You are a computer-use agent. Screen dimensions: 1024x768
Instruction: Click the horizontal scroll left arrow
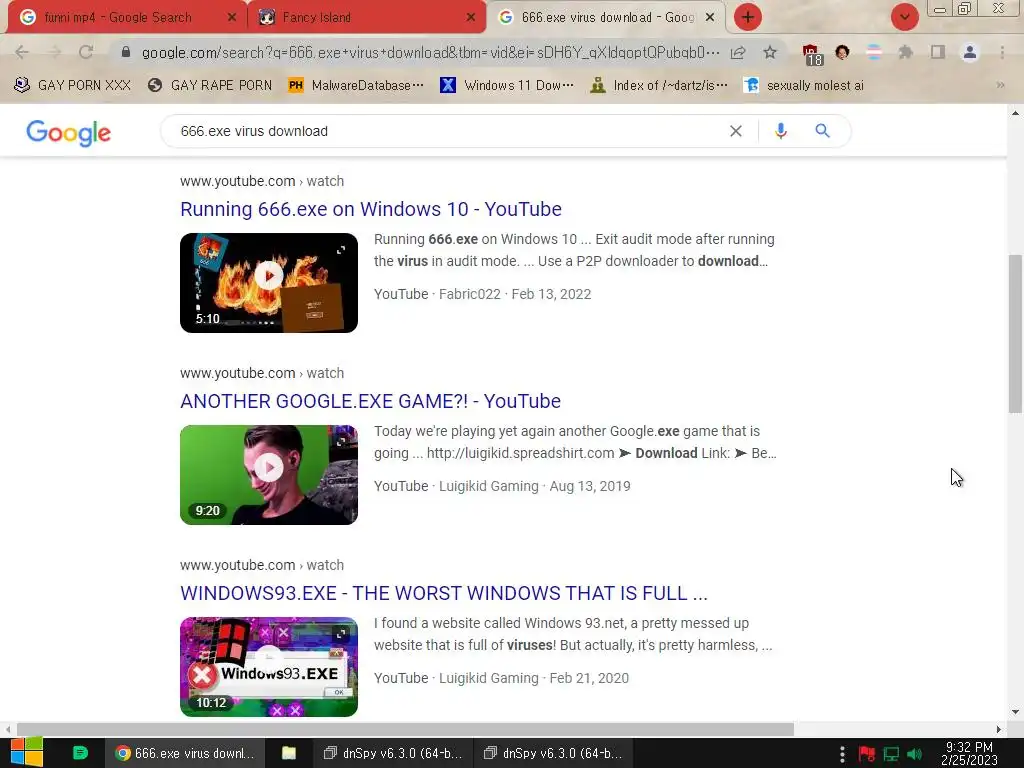pyautogui.click(x=8, y=729)
